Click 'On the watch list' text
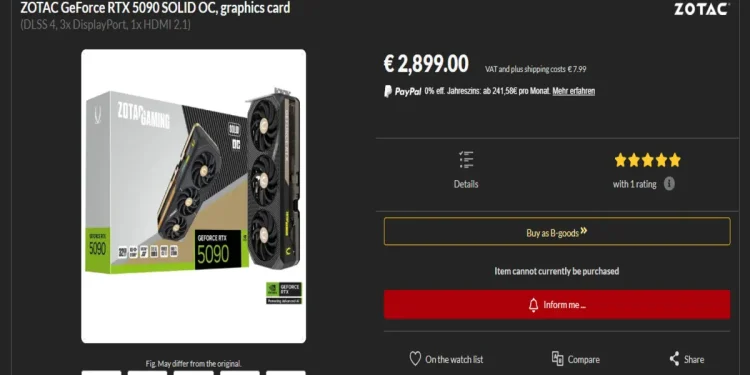750x375 pixels. (454, 359)
